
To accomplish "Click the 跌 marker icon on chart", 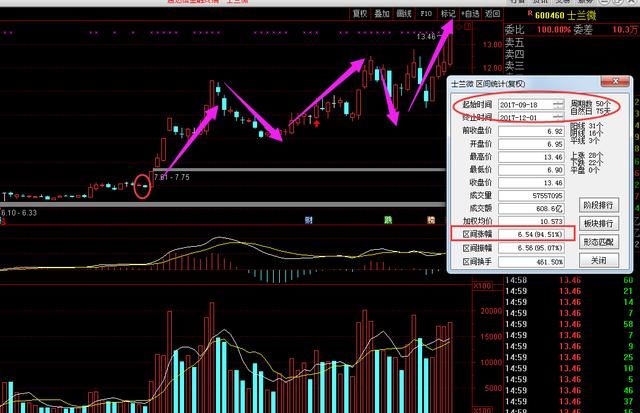I will [387, 219].
